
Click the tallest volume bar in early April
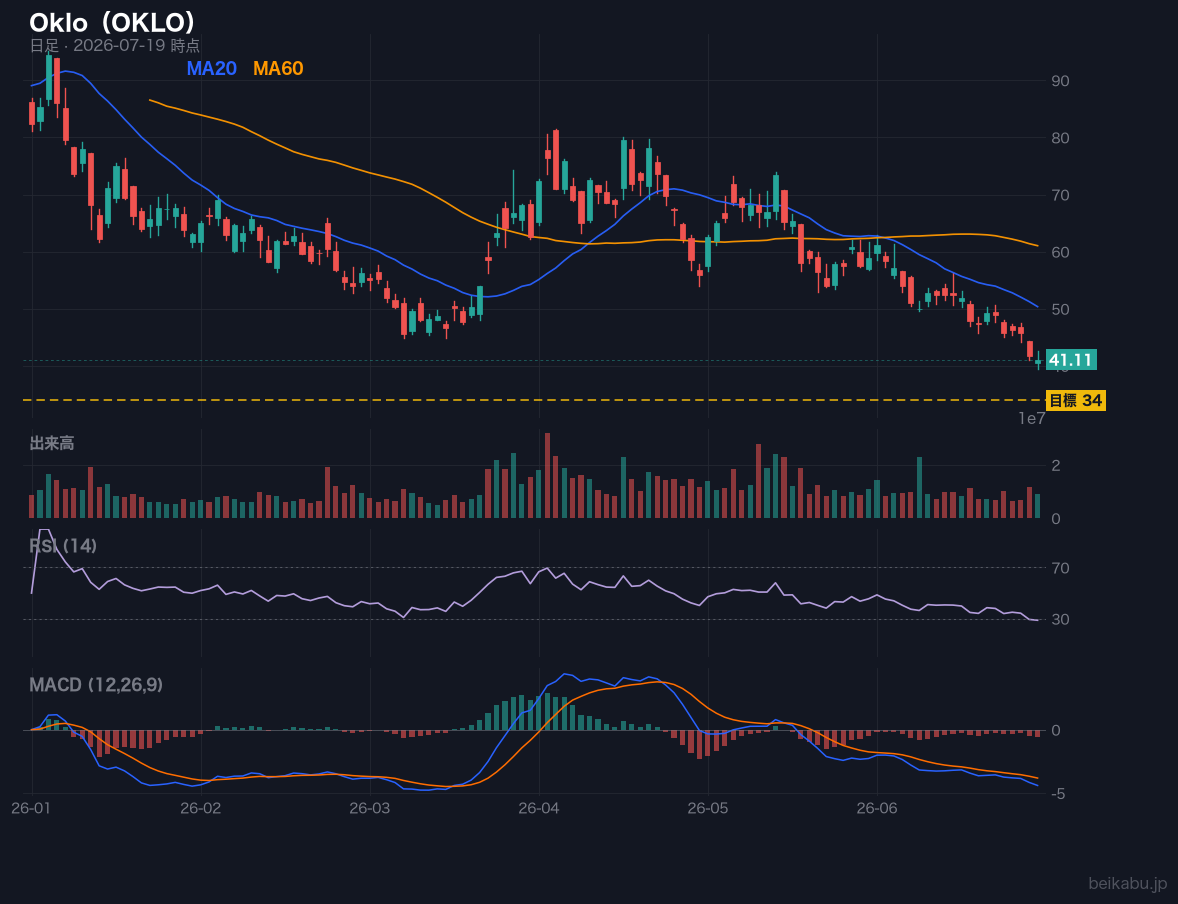tap(547, 476)
